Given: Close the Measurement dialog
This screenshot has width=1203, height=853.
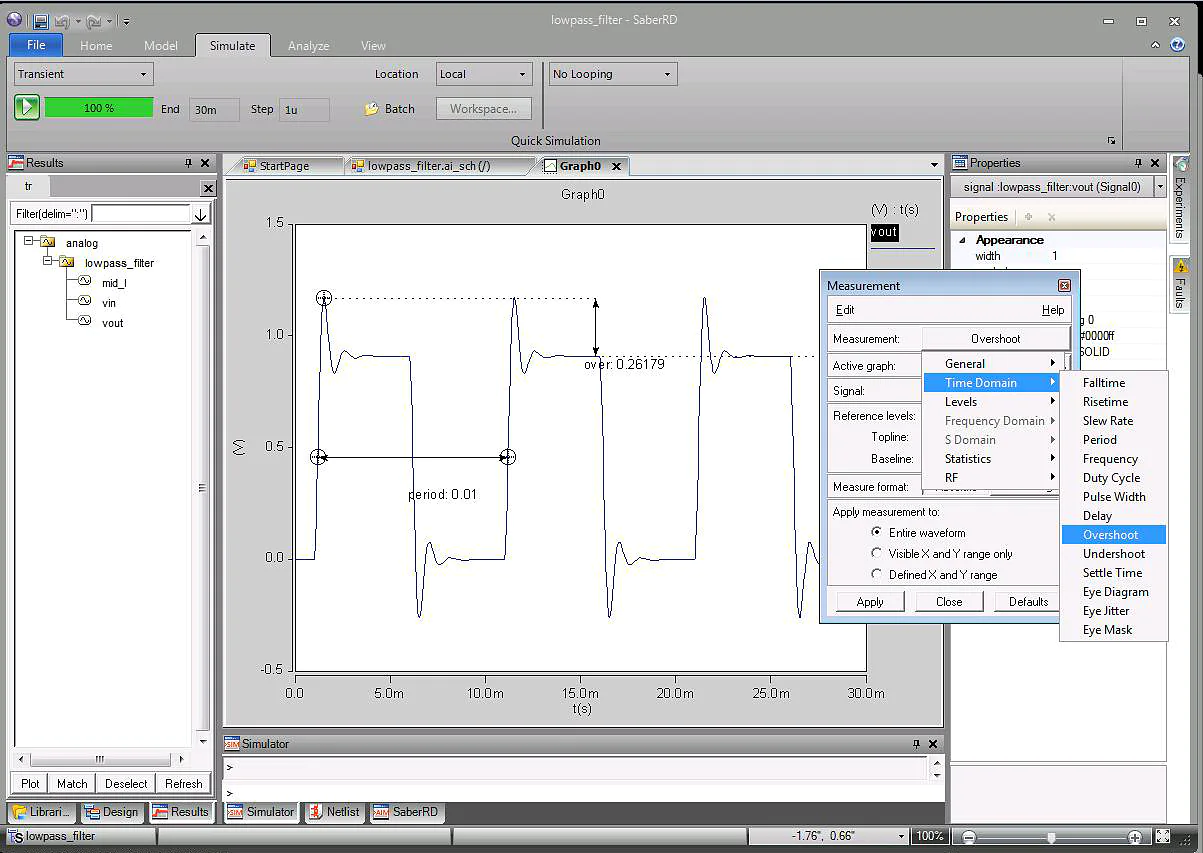Looking at the screenshot, I should click(1064, 286).
